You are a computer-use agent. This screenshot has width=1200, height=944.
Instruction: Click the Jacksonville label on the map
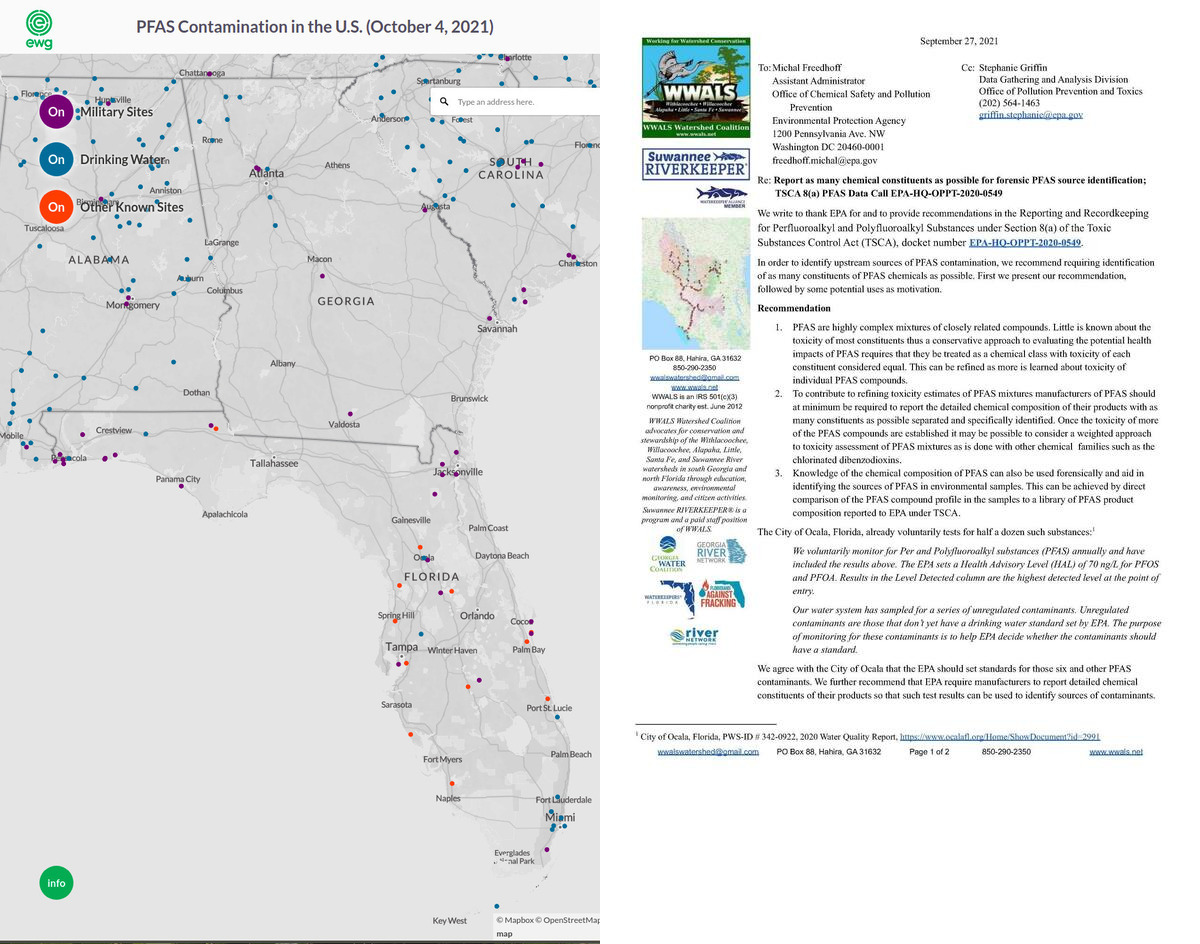459,472
